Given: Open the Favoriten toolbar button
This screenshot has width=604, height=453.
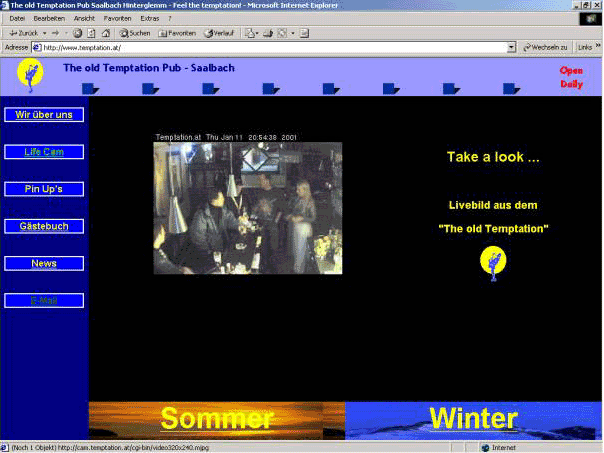Looking at the screenshot, I should pyautogui.click(x=176, y=33).
